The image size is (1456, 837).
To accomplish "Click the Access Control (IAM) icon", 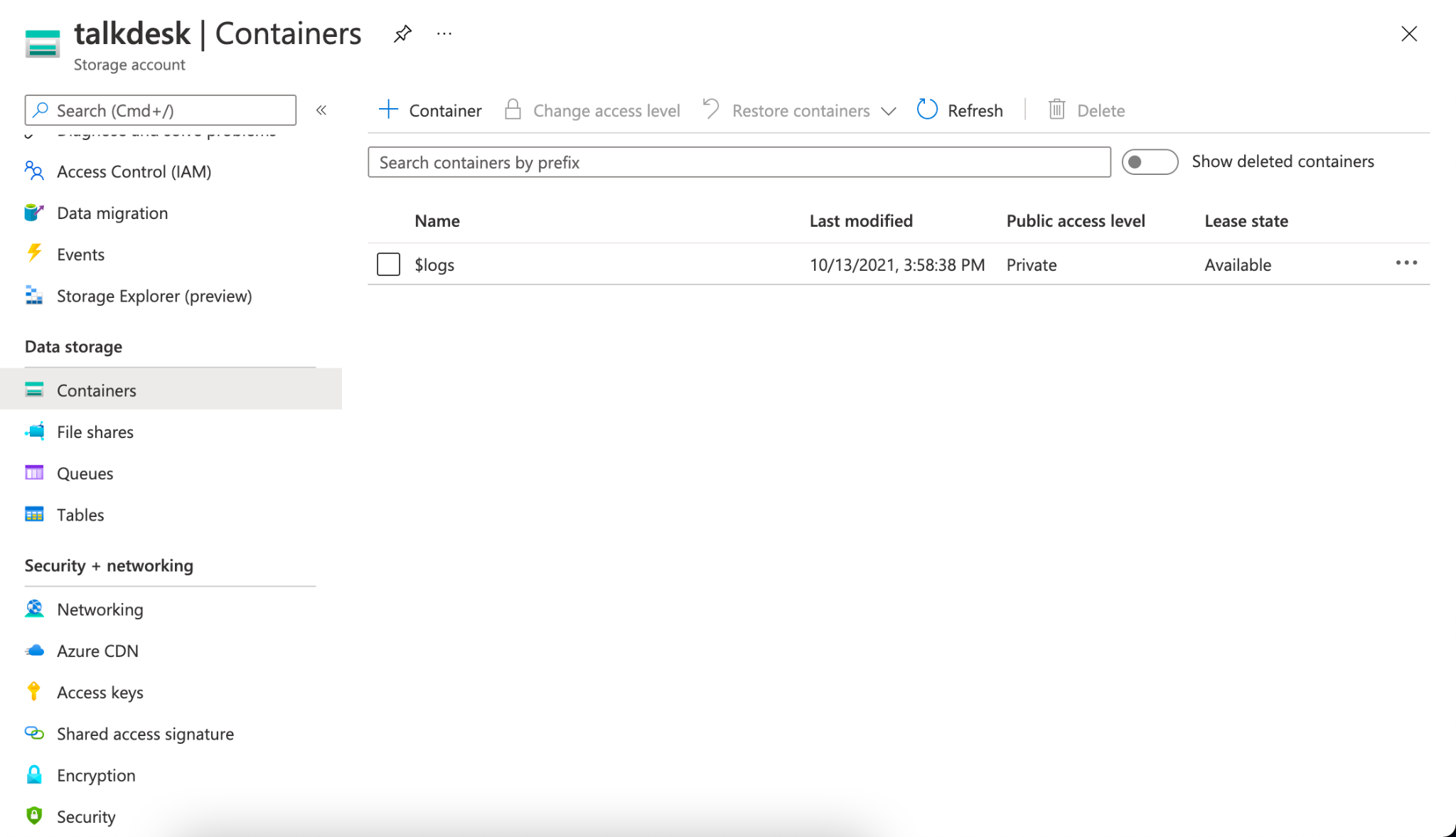I will (x=34, y=171).
